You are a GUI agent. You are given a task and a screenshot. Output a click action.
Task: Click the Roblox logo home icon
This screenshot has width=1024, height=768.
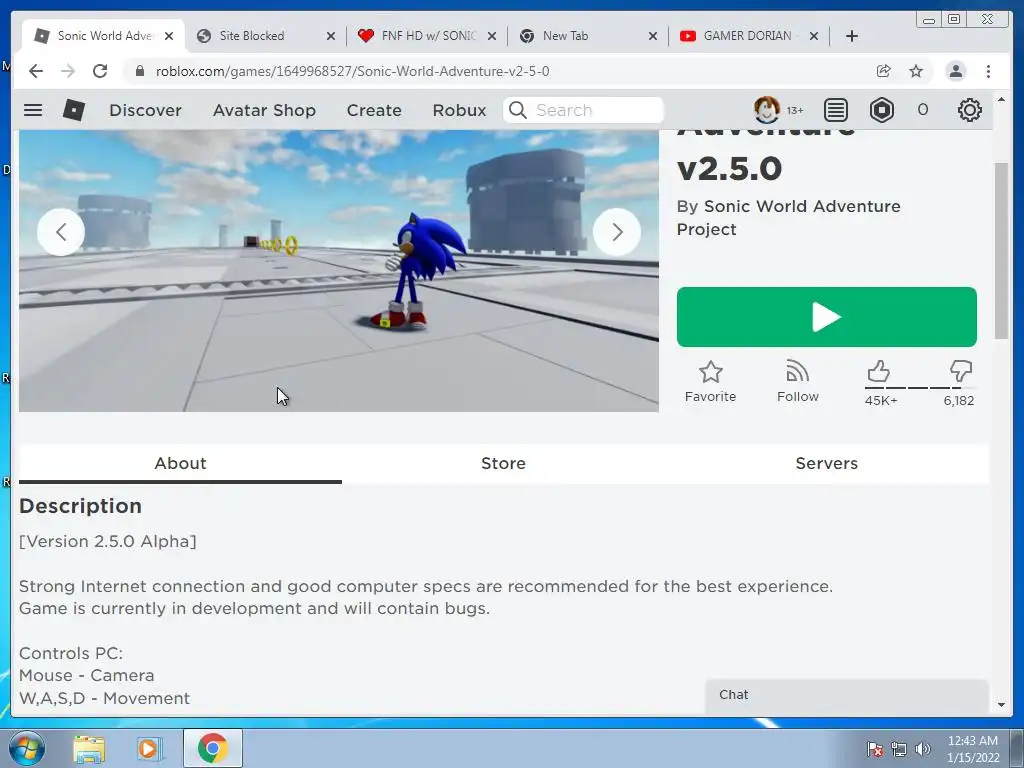pos(74,110)
